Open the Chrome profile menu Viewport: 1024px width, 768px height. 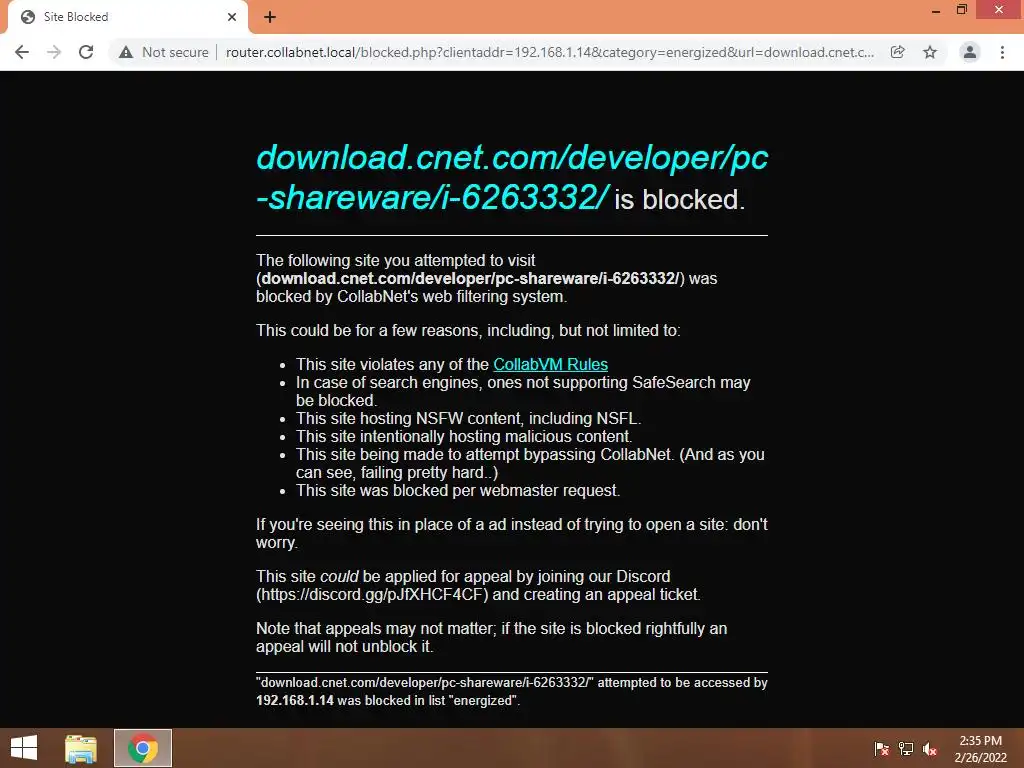970,52
